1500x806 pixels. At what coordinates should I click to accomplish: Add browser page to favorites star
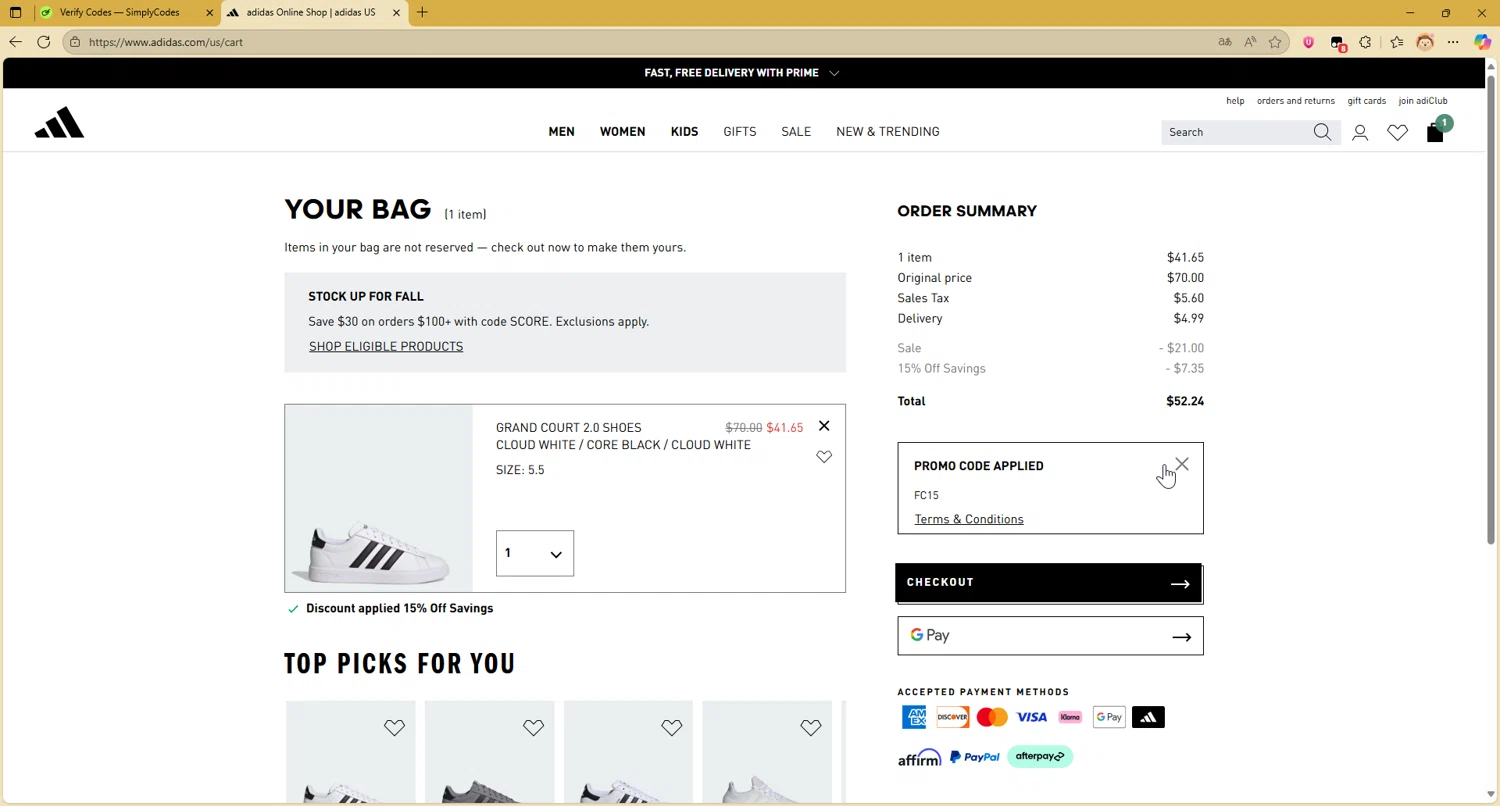(x=1275, y=42)
